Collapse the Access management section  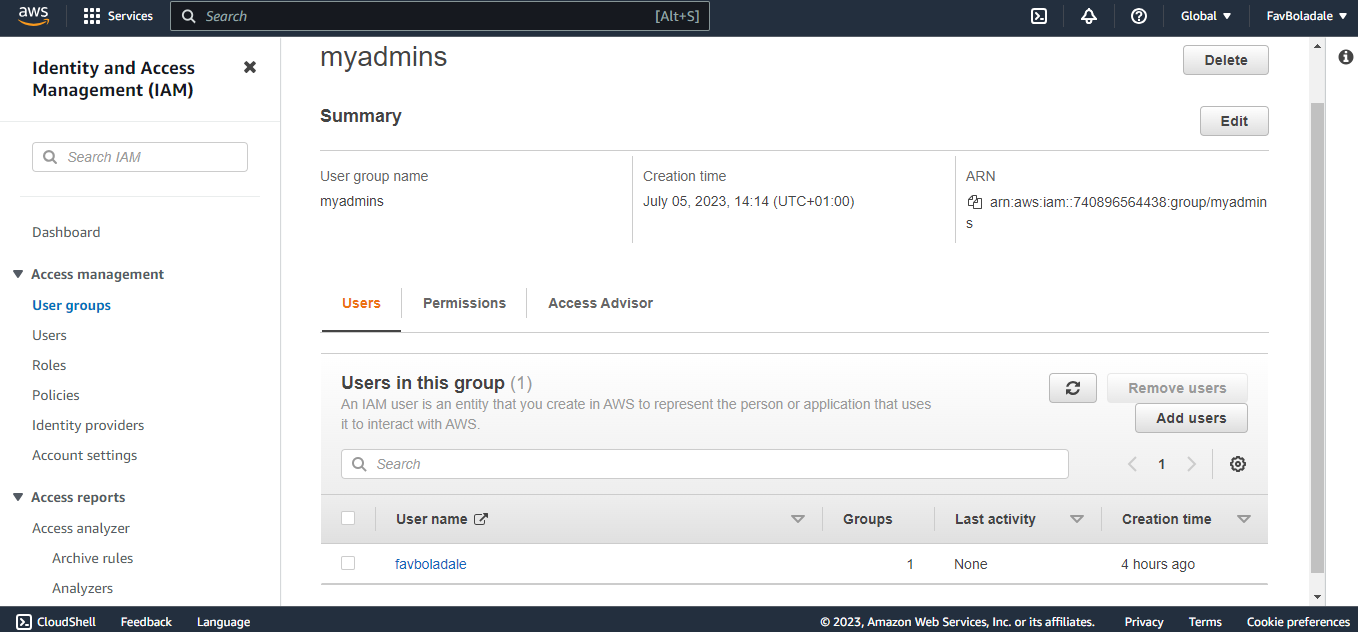point(18,274)
